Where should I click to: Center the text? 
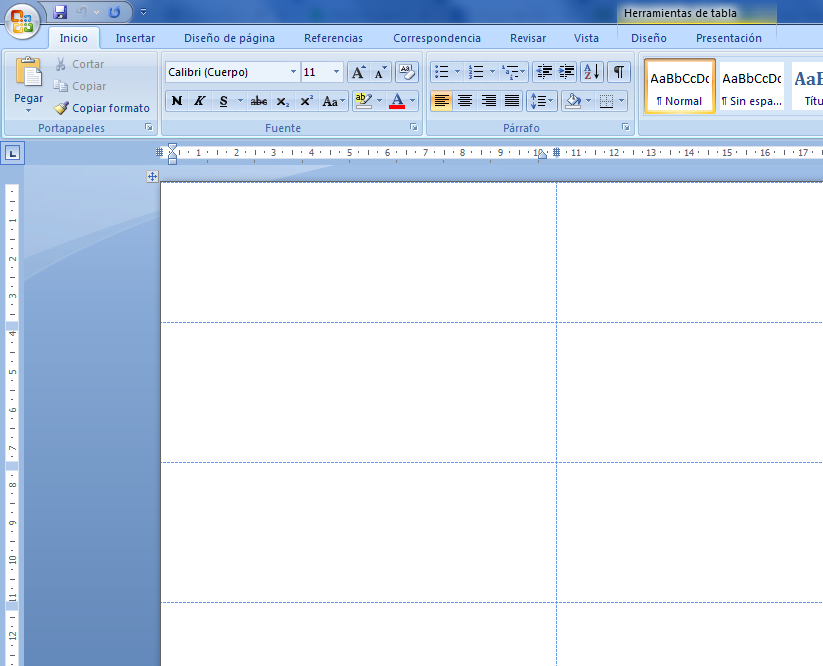pos(465,101)
